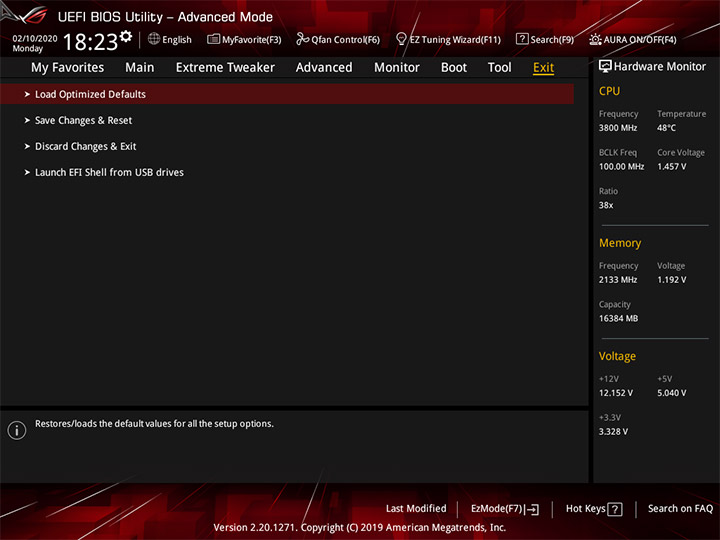The image size is (720, 540).
Task: Click the BCLK Freq value 100.00 MHz
Action: point(621,167)
